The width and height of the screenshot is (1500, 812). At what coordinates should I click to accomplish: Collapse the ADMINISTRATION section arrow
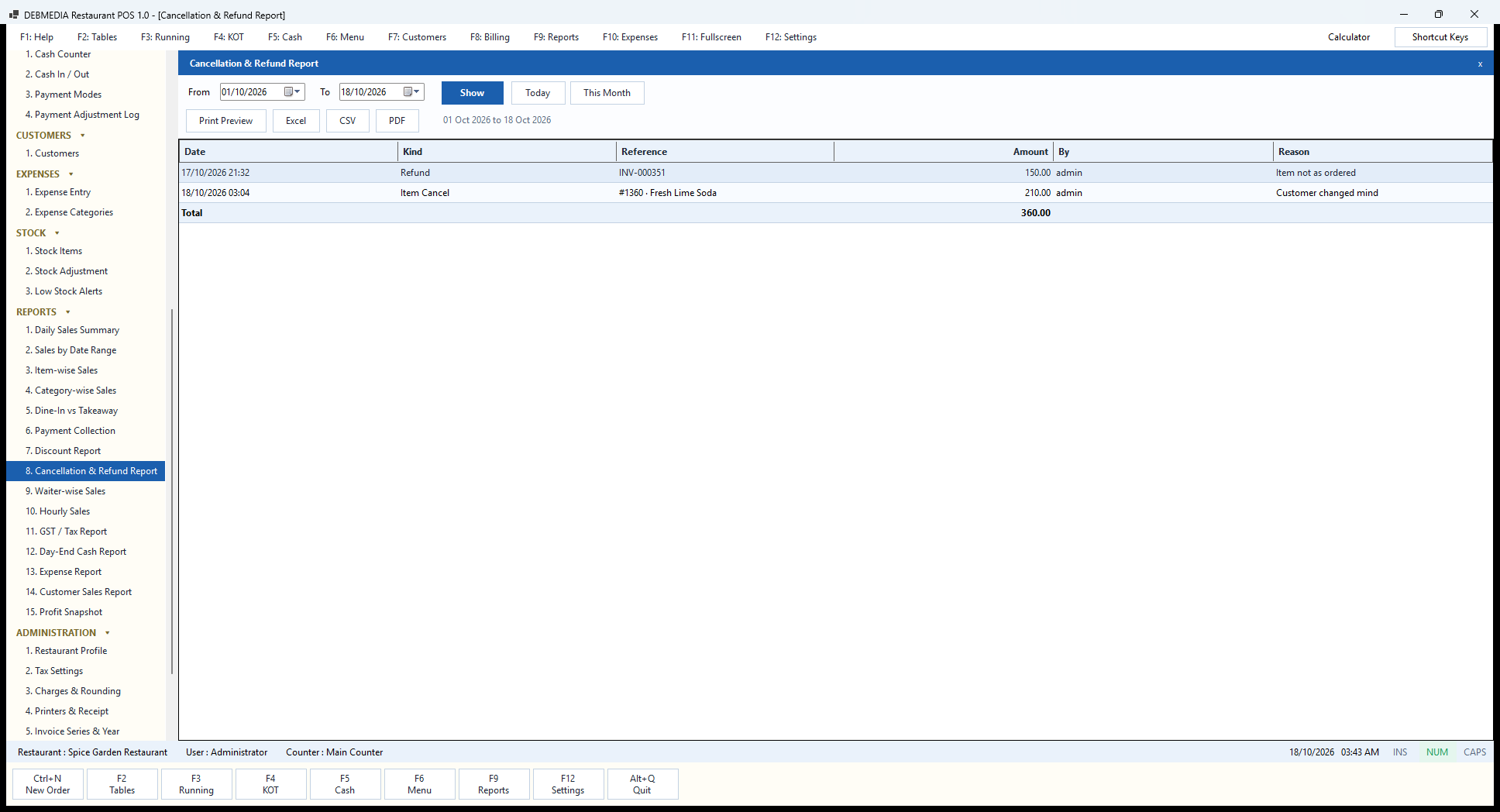click(108, 633)
